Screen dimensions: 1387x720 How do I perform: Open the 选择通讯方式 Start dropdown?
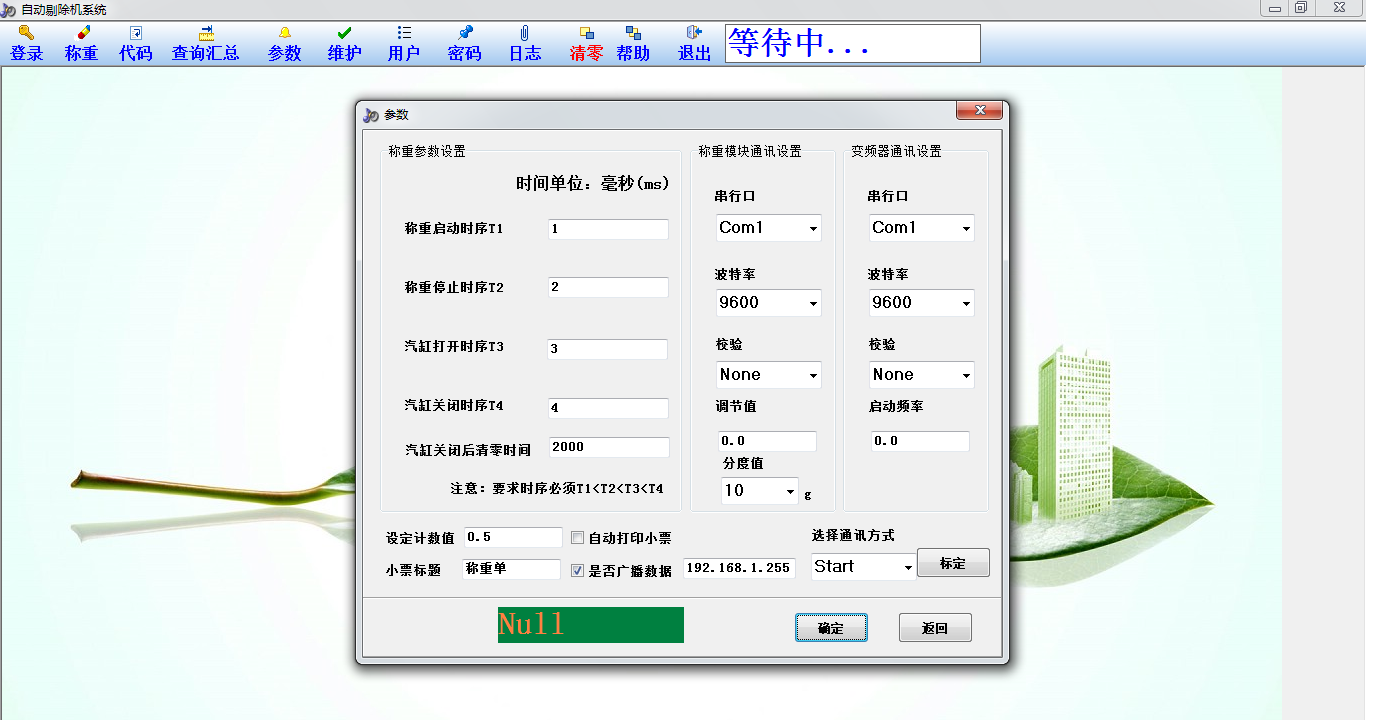908,567
